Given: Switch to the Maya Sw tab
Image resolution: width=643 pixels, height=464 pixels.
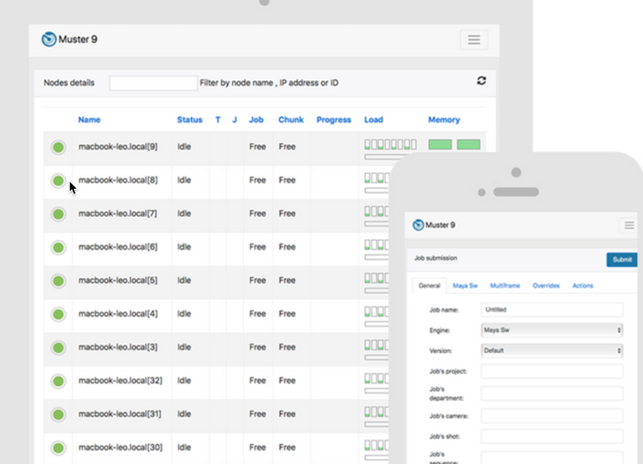Looking at the screenshot, I should [465, 286].
